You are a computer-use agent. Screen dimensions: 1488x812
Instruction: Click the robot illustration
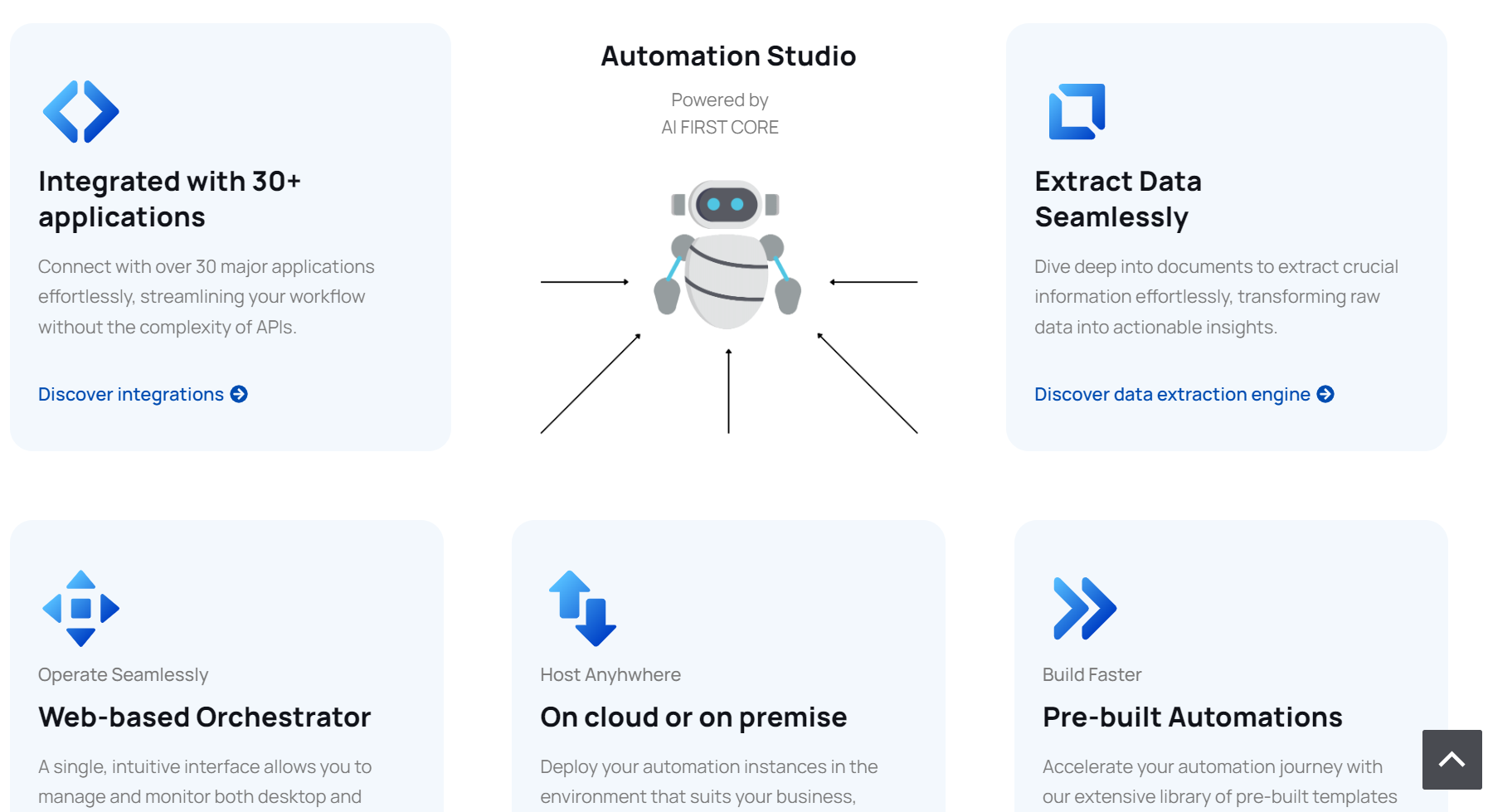(727, 254)
